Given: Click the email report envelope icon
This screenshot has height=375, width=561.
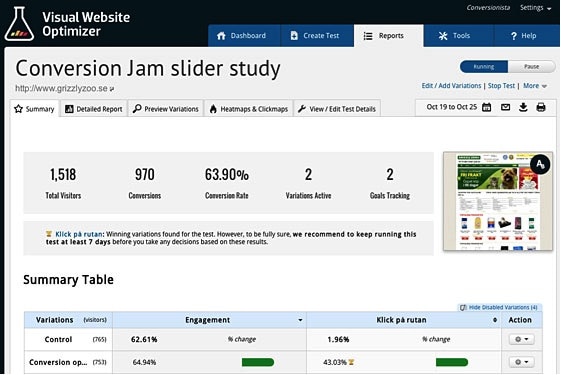Looking at the screenshot, I should (505, 107).
